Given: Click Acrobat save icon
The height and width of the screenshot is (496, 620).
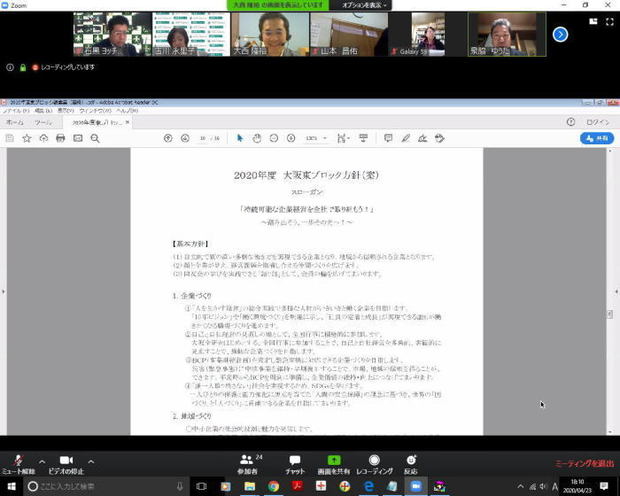Looking at the screenshot, I should tap(10, 138).
